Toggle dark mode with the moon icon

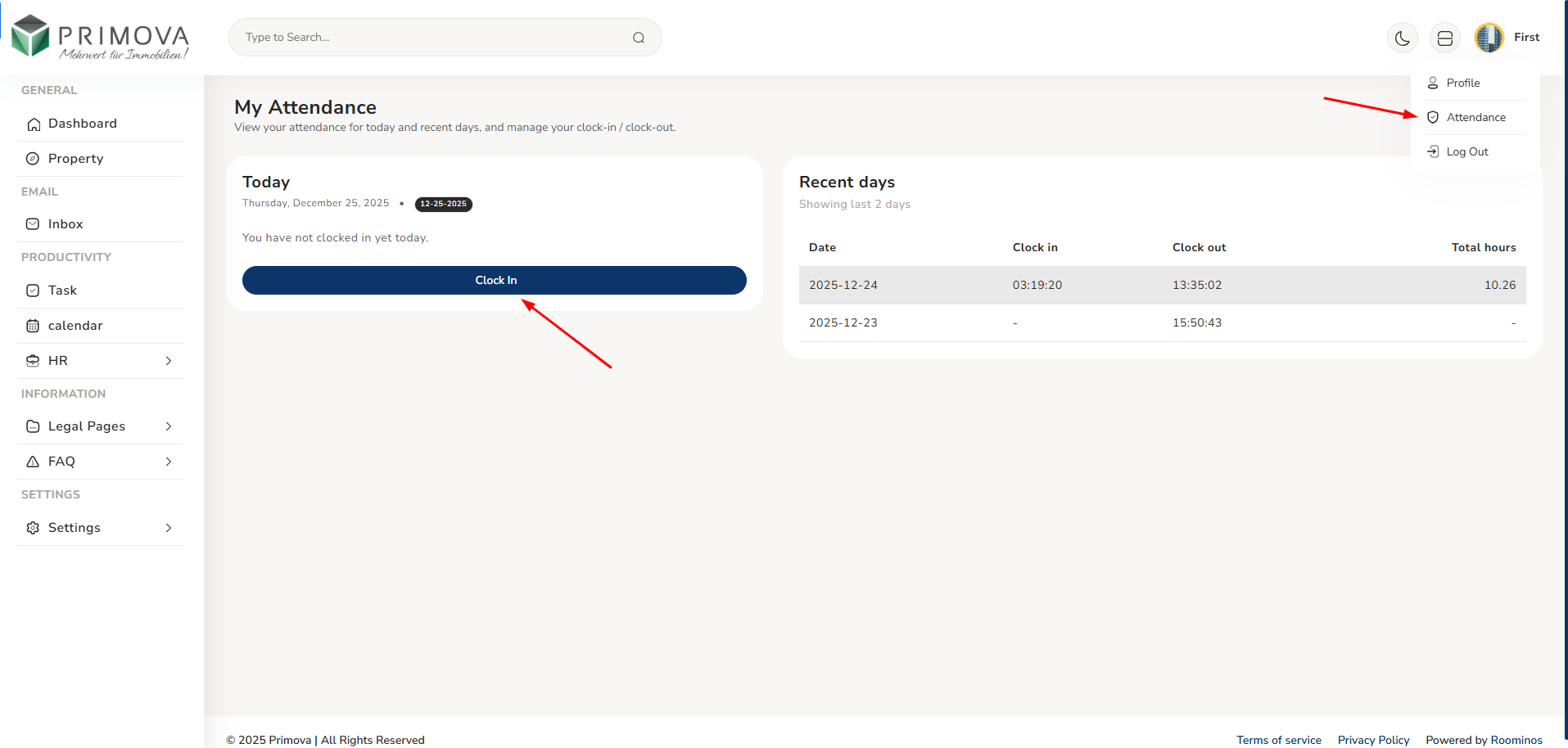point(1402,38)
